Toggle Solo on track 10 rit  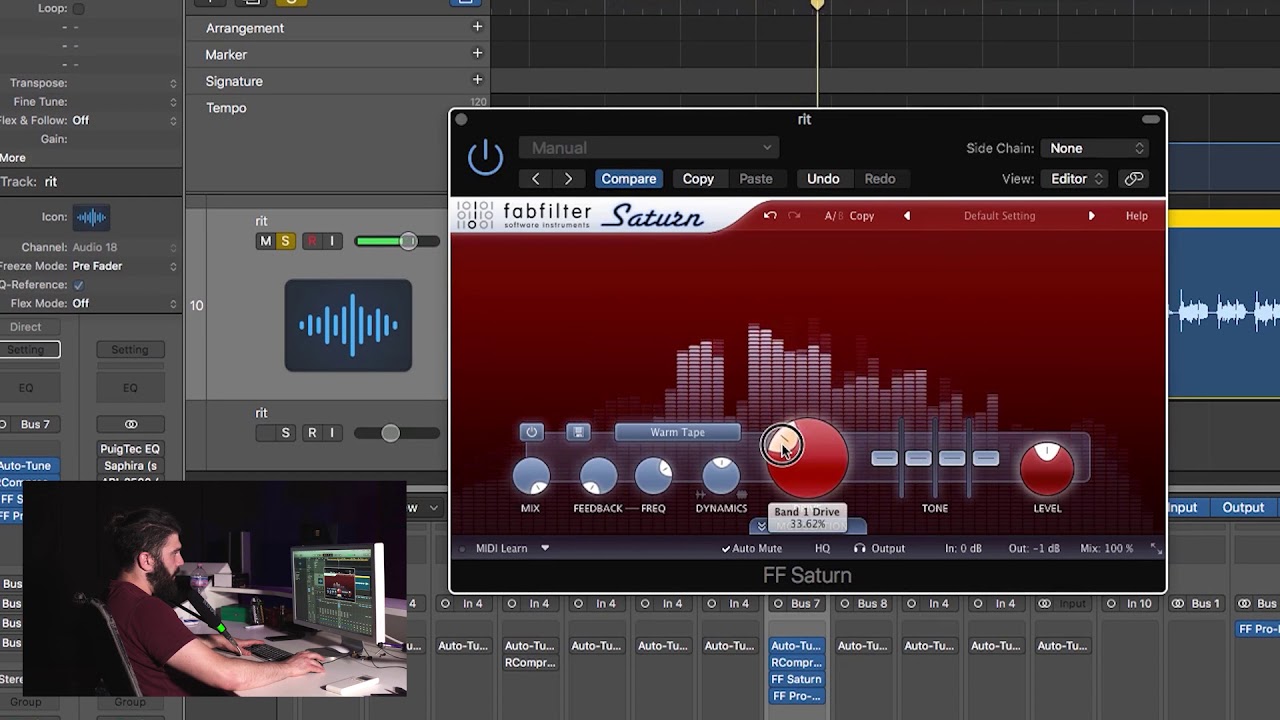[x=285, y=241]
